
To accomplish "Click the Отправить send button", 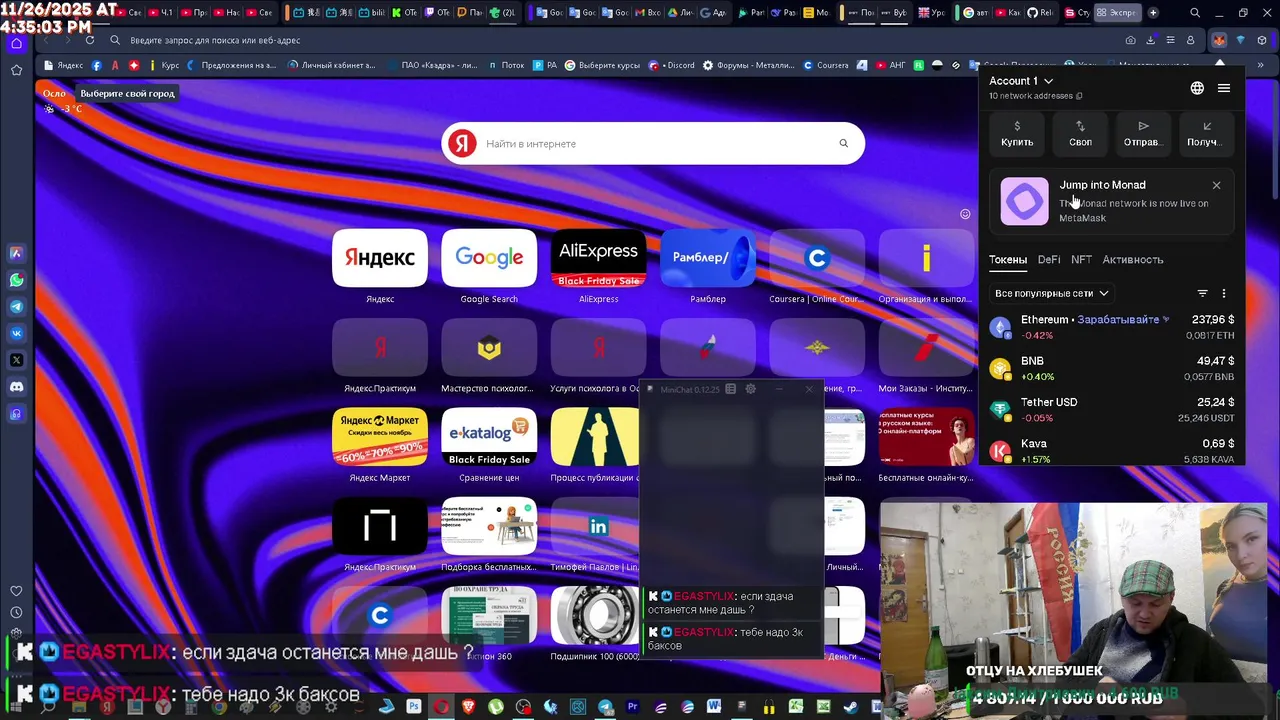I will click(1143, 134).
